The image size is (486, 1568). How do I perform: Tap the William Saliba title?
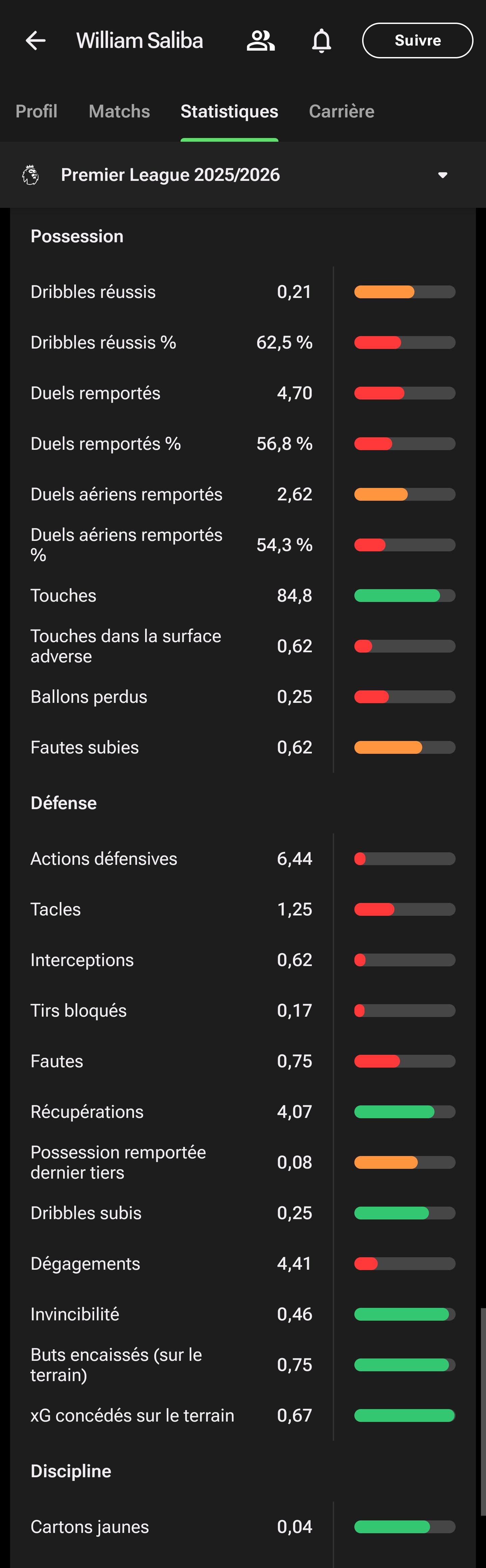(139, 41)
